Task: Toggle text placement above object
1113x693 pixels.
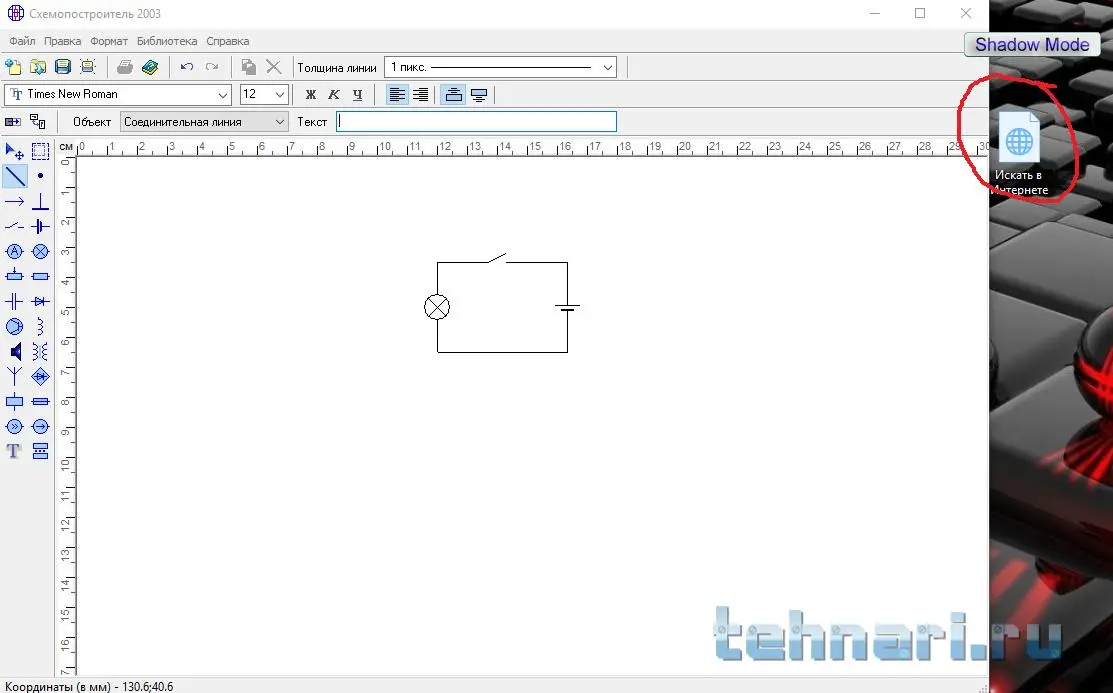Action: (x=454, y=94)
